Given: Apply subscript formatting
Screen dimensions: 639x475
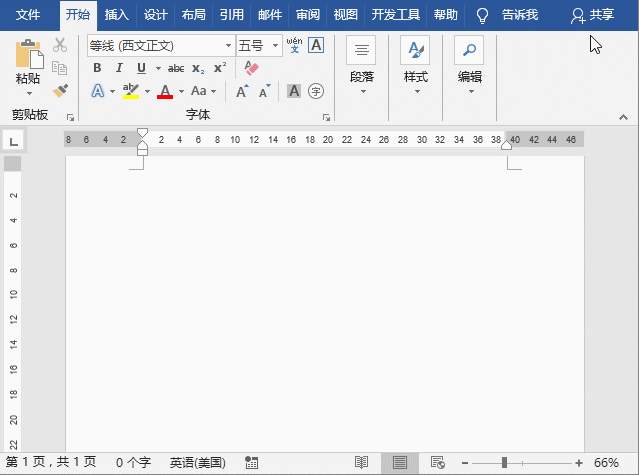Looking at the screenshot, I should pyautogui.click(x=198, y=68).
